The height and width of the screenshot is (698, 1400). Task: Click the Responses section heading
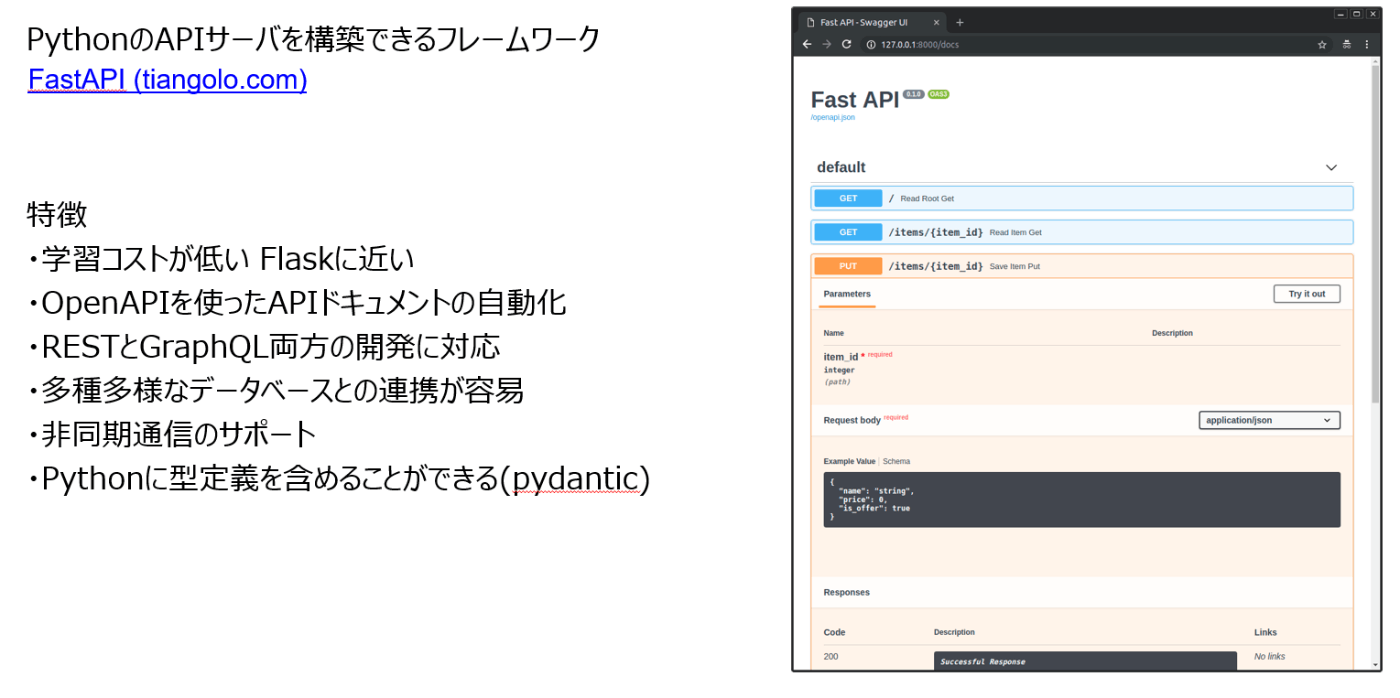[x=847, y=592]
